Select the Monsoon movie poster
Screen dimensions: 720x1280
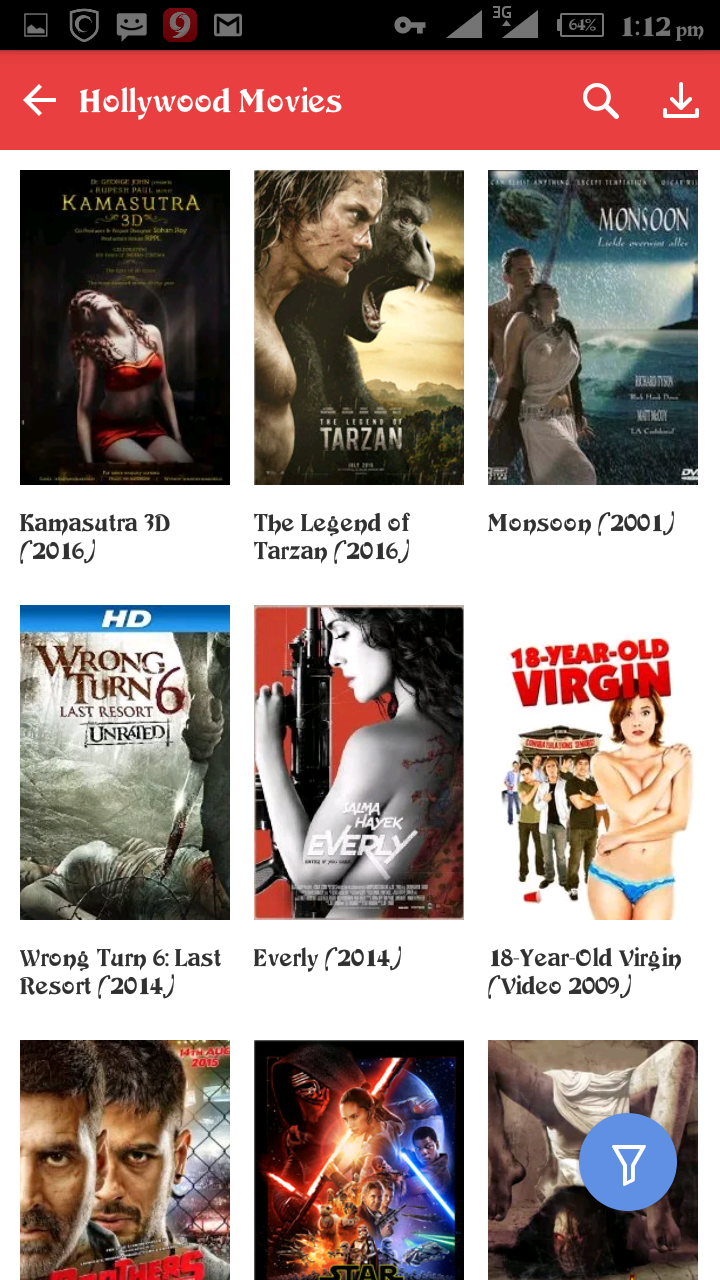coord(593,327)
